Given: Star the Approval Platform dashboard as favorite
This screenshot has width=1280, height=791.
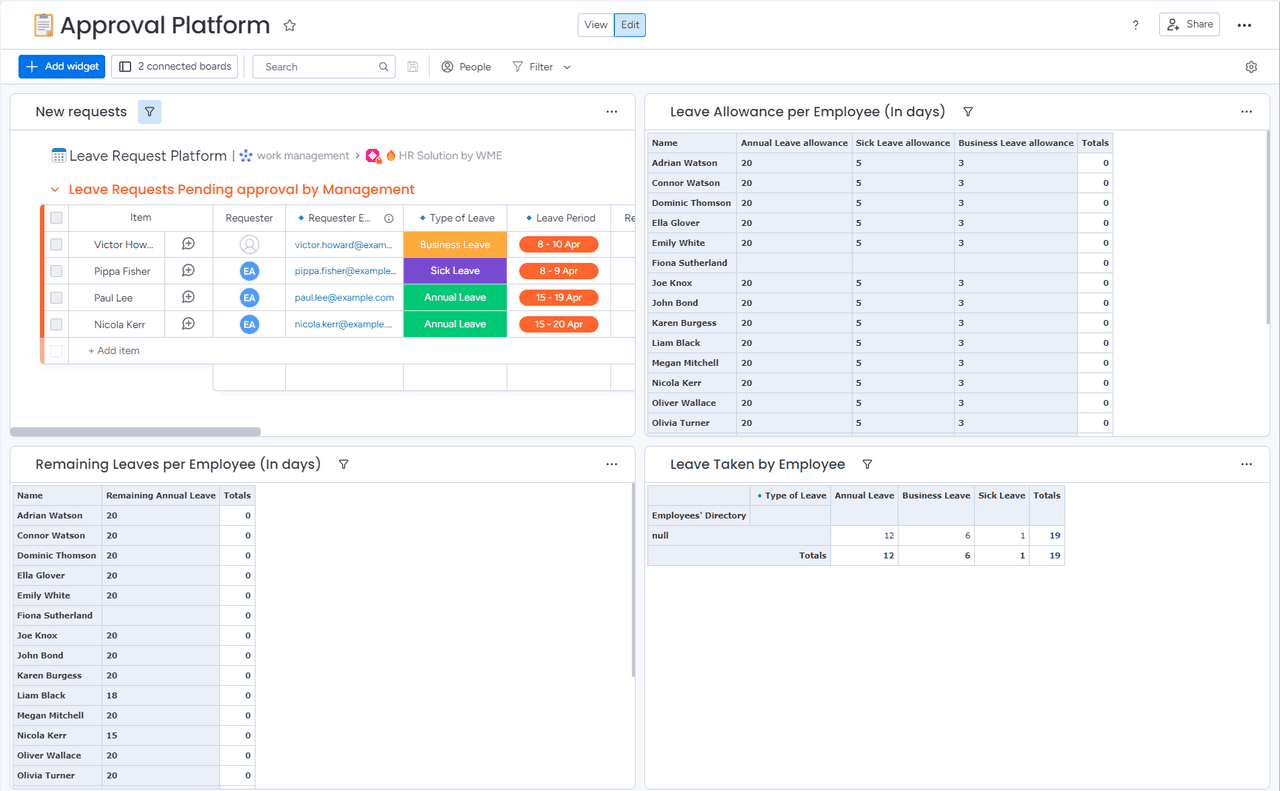Looking at the screenshot, I should tap(289, 25).
